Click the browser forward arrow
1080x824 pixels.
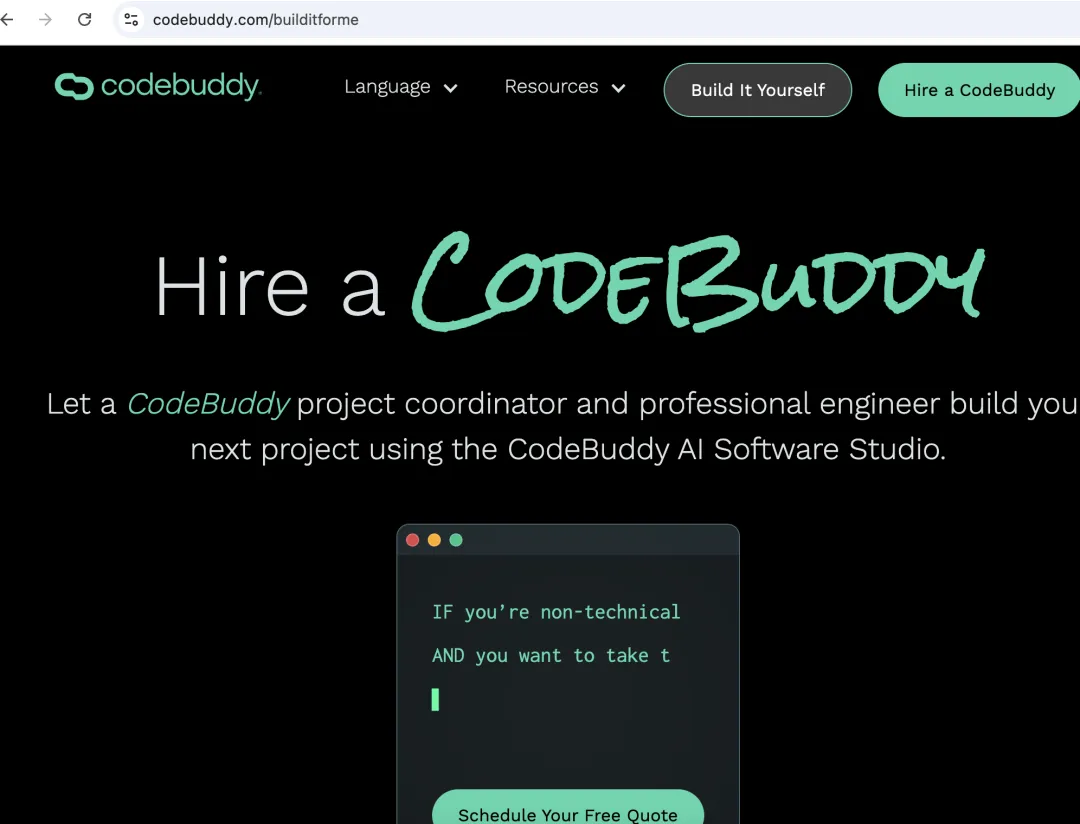[x=45, y=19]
